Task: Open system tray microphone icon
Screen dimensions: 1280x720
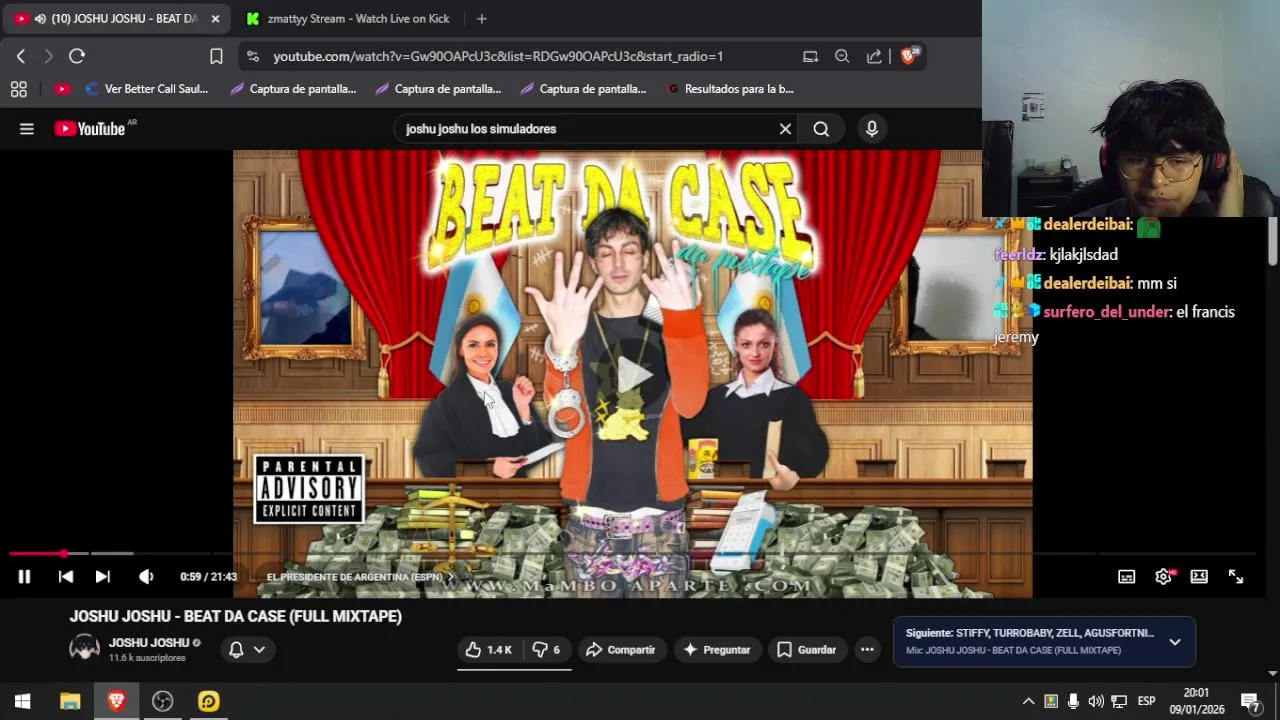Action: [x=1073, y=701]
